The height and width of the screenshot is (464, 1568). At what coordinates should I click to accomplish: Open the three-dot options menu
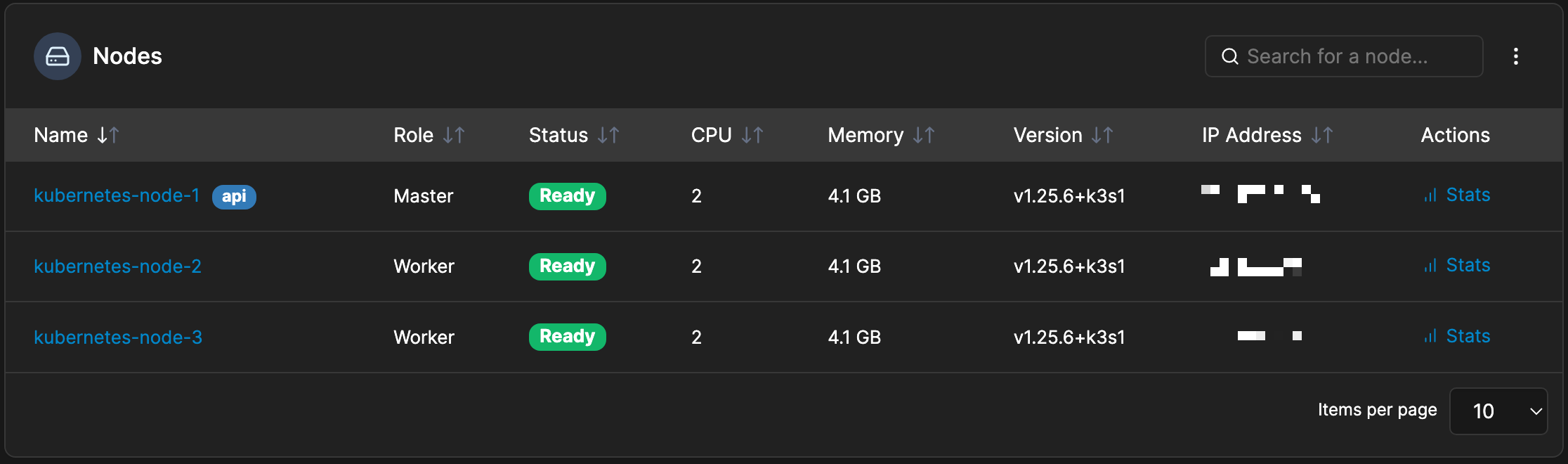click(1516, 56)
